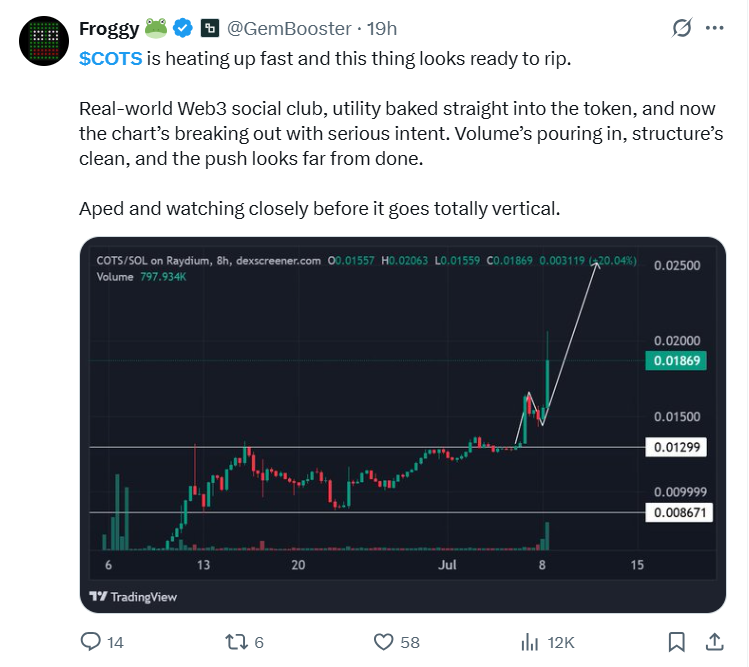Viewport: 749px width, 667px height.
Task: Click the repost arrows icon
Action: (236, 642)
